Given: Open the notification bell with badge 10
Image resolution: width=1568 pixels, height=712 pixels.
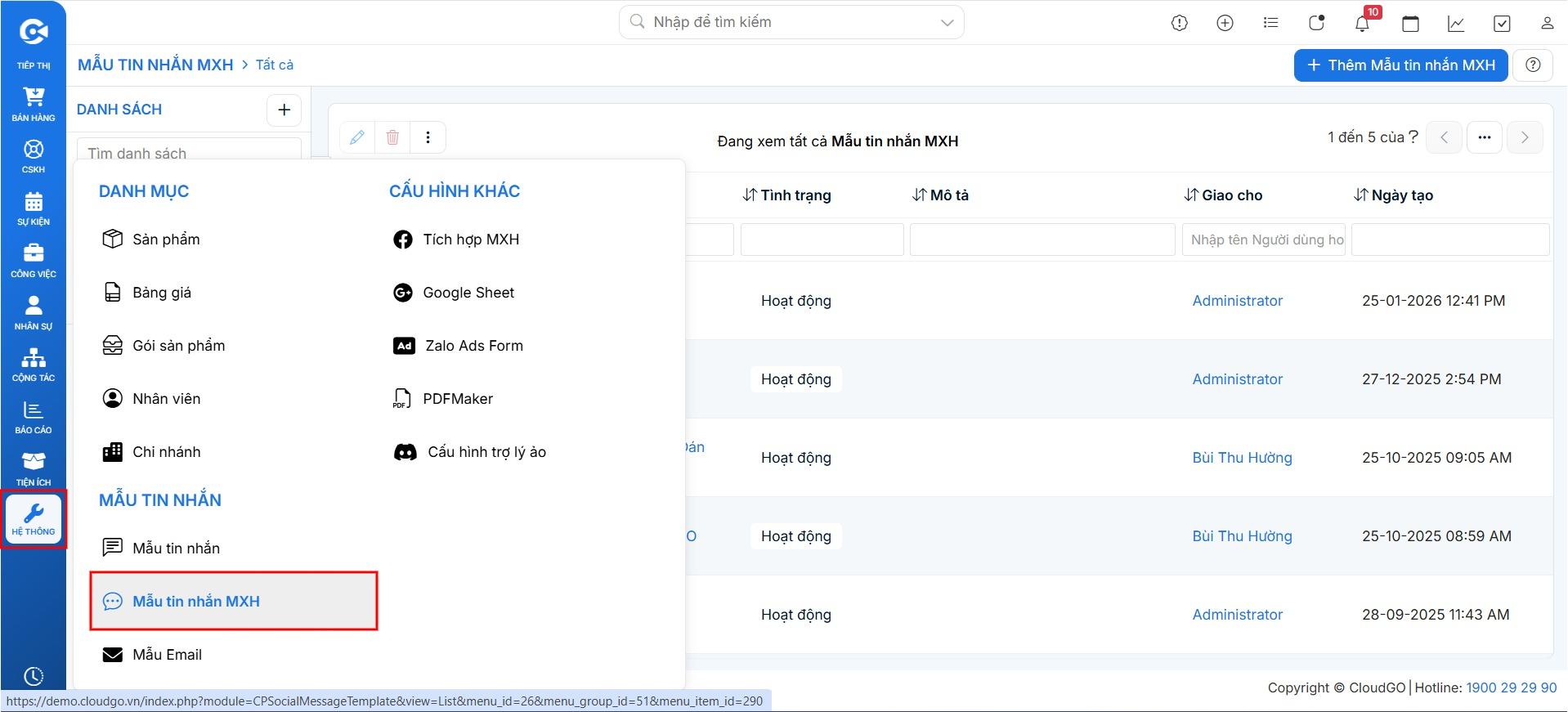Looking at the screenshot, I should [1362, 23].
